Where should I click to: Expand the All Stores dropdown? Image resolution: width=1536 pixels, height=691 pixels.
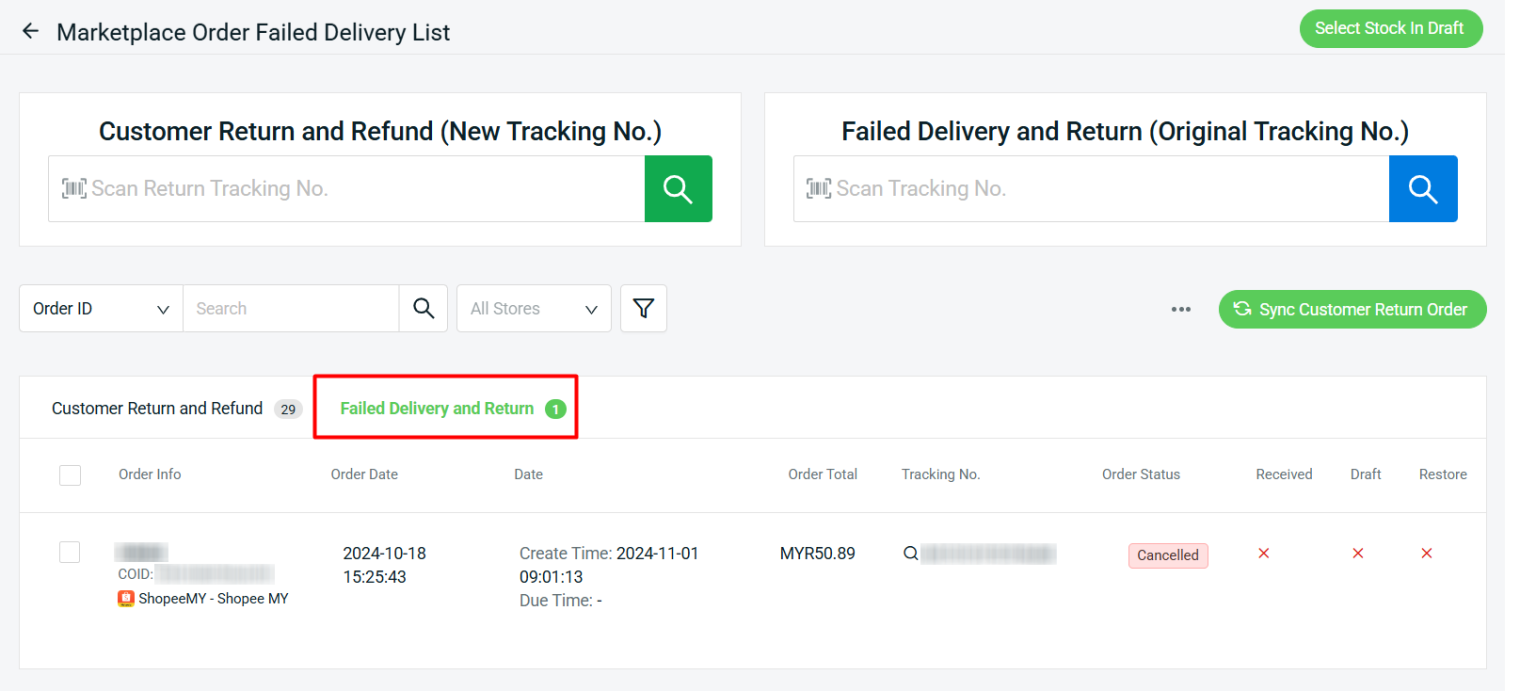tap(533, 308)
